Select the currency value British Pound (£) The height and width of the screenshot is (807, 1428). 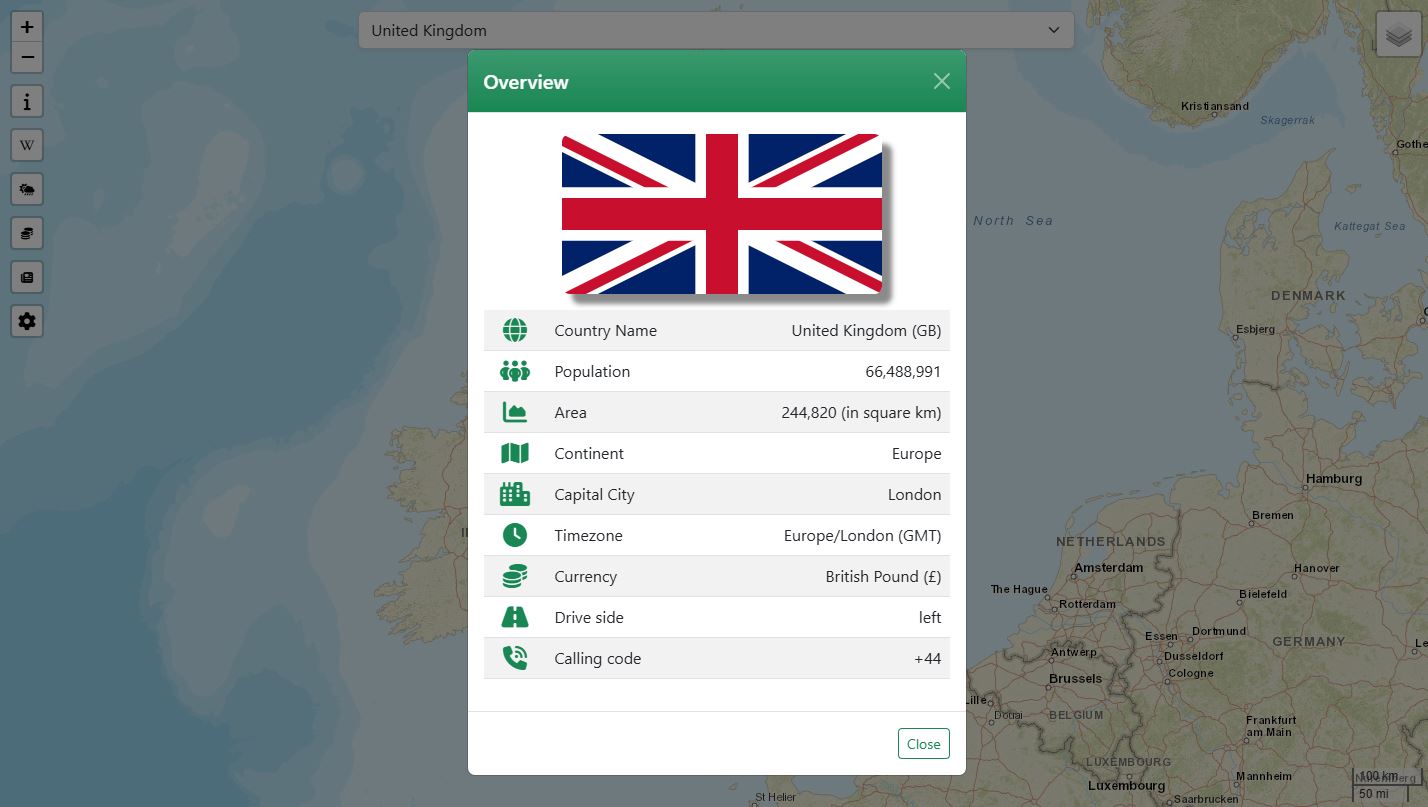tap(884, 576)
